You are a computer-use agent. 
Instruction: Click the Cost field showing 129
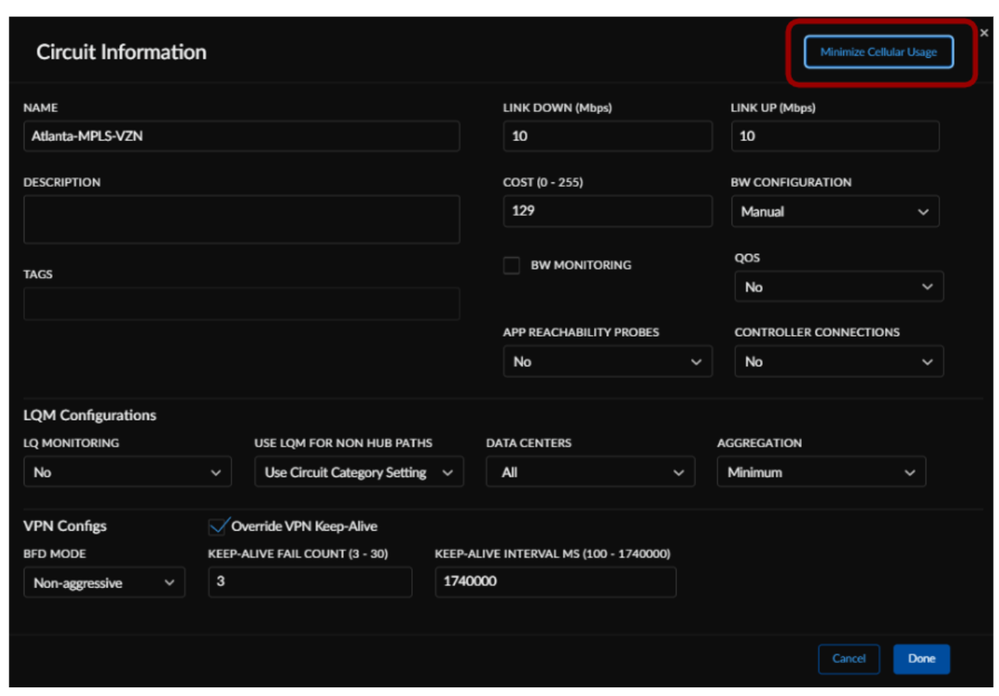tap(607, 211)
